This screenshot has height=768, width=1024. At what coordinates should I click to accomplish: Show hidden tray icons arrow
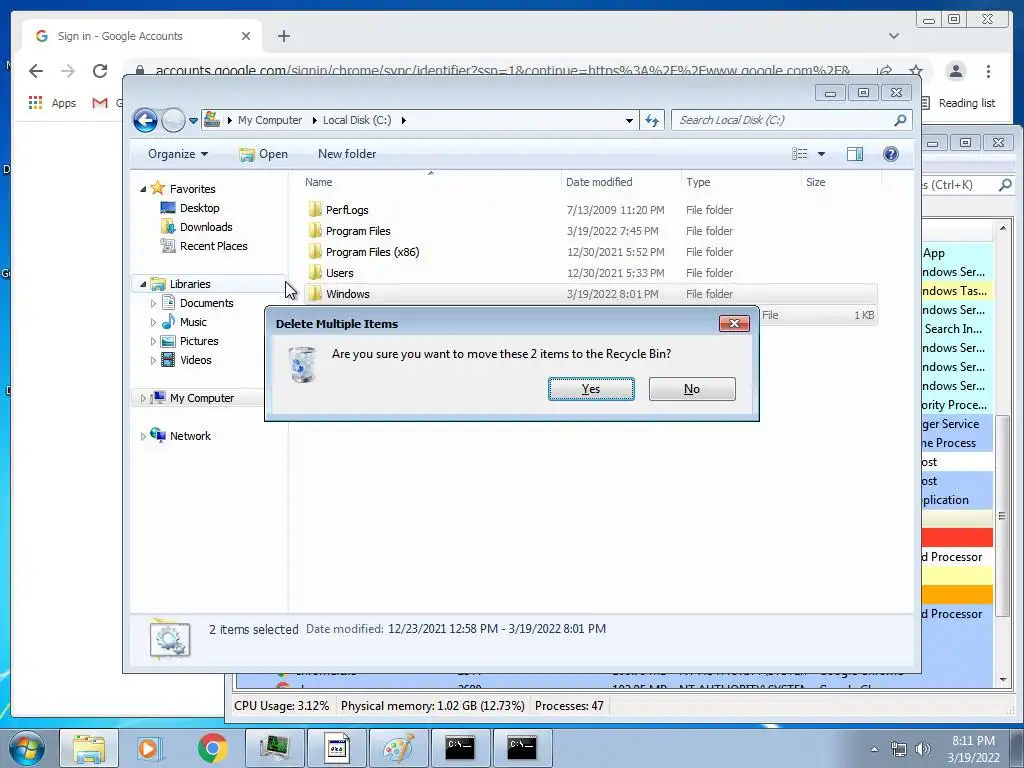tap(874, 749)
